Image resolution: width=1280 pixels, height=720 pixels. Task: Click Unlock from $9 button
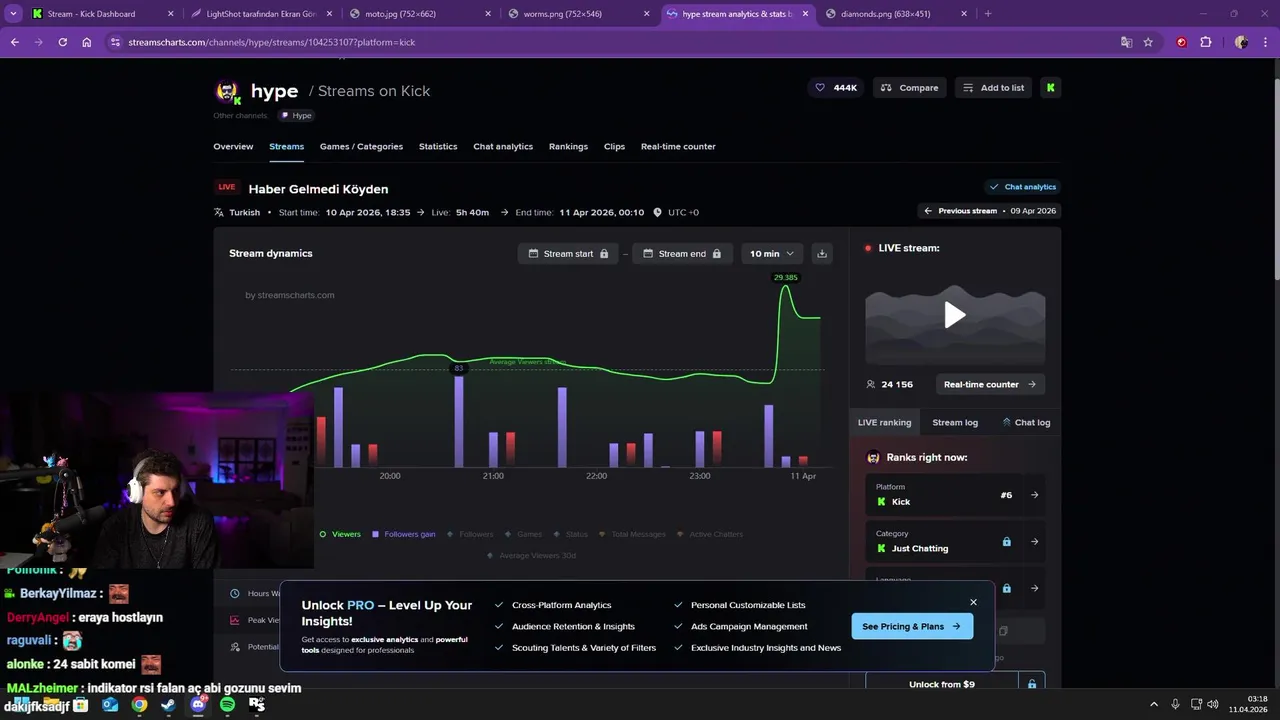[942, 684]
